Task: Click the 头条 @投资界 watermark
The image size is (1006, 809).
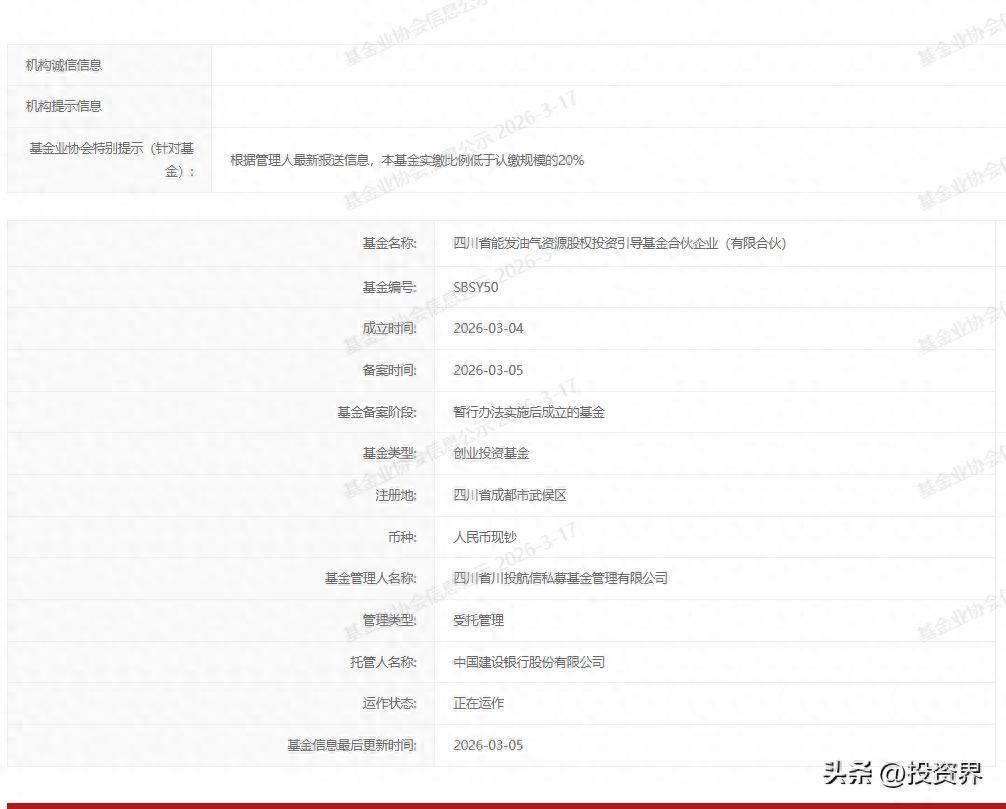Action: pyautogui.click(x=902, y=773)
